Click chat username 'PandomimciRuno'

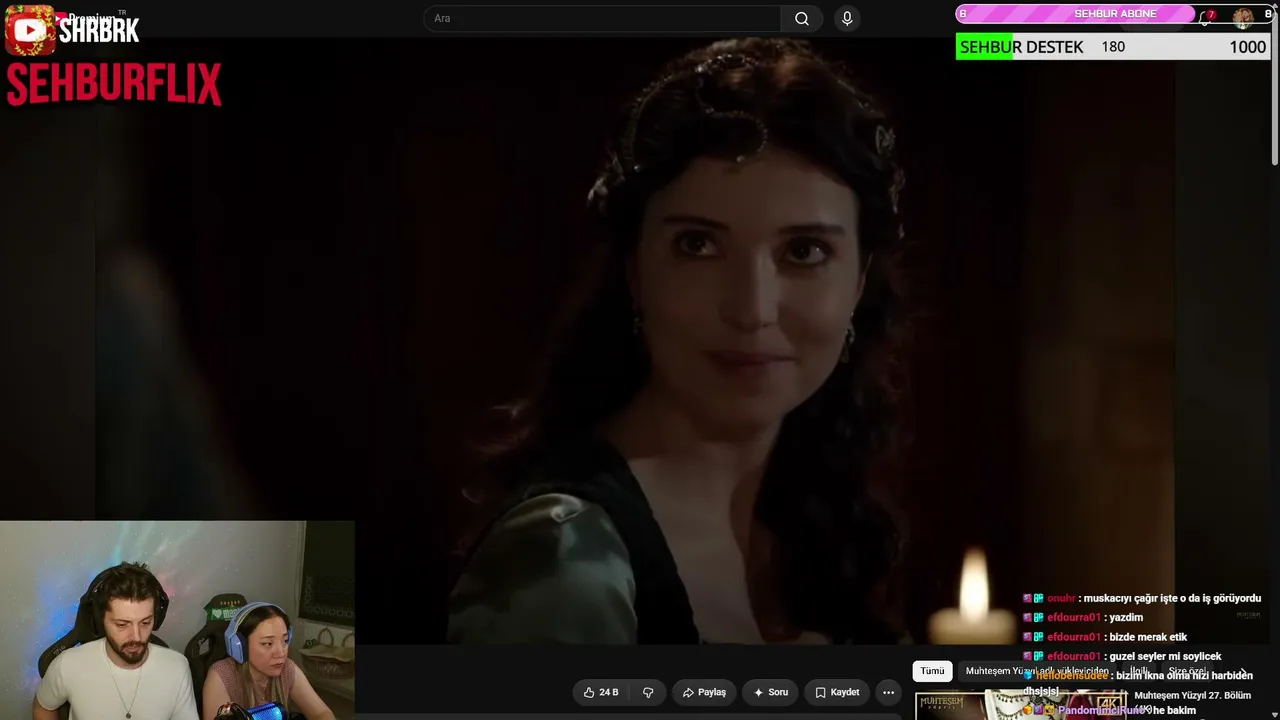(x=1101, y=710)
